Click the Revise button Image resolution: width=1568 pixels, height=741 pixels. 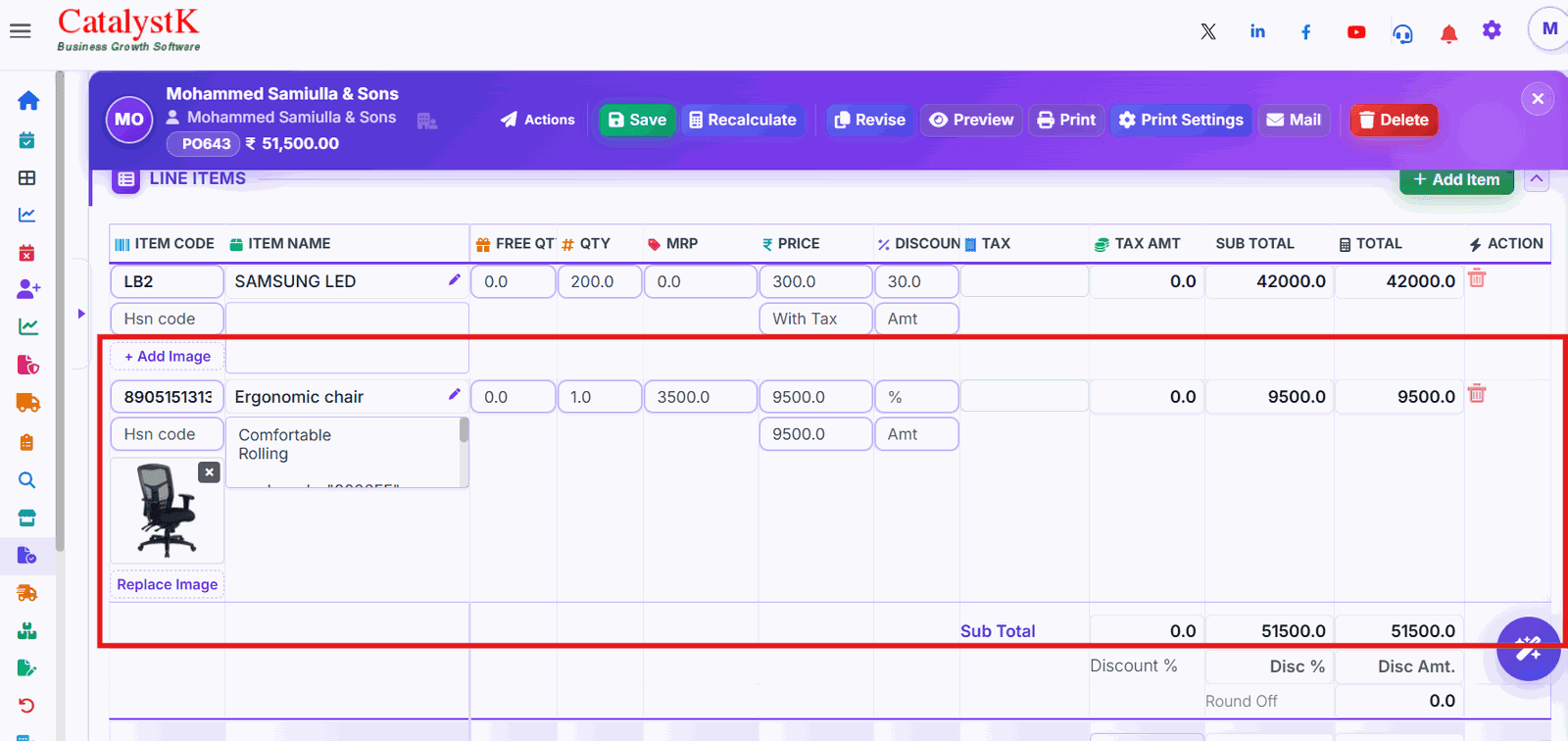click(869, 120)
